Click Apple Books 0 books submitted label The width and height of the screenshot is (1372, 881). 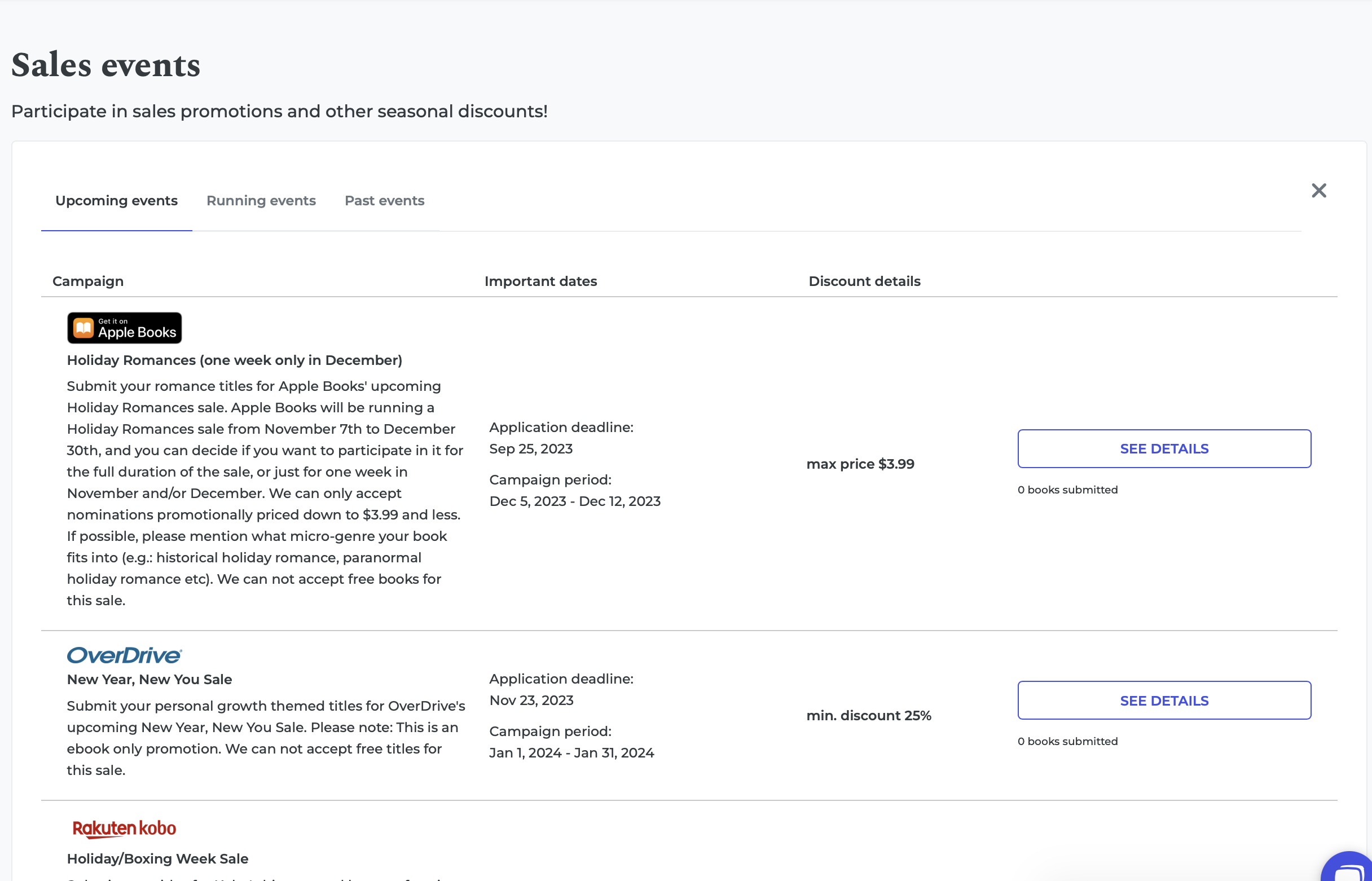(x=1067, y=490)
